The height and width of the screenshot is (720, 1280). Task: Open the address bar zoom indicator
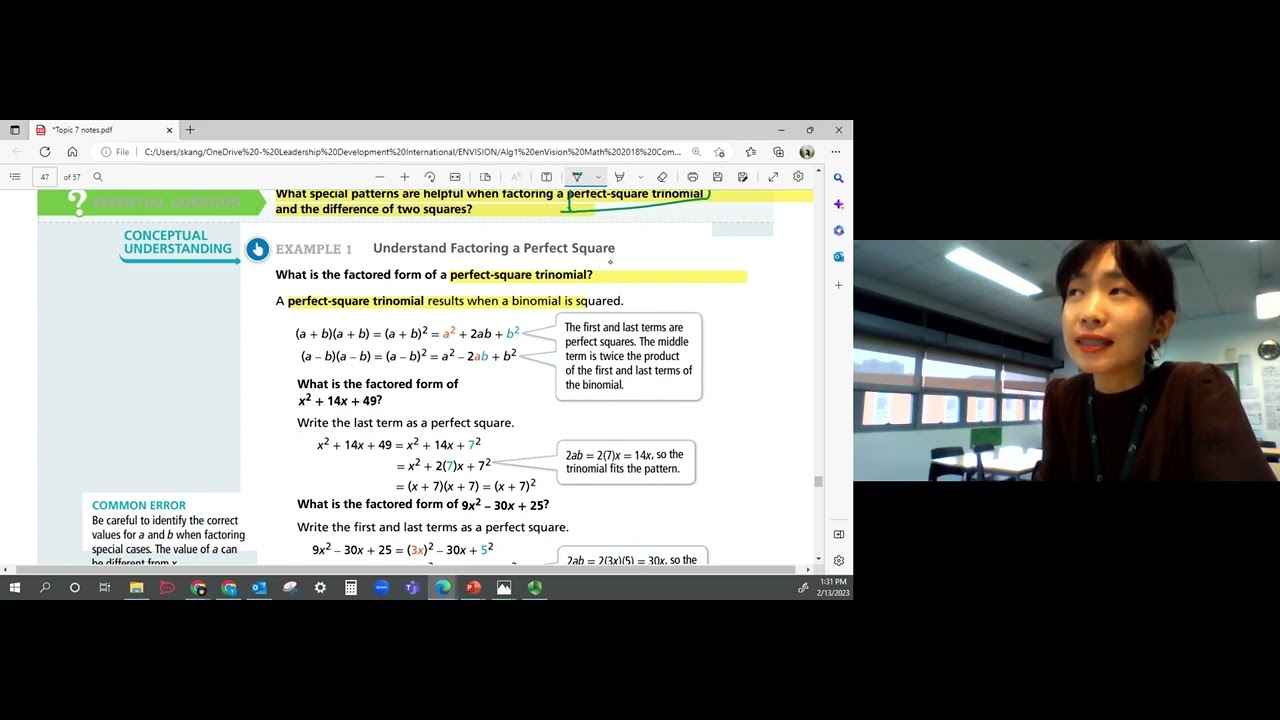point(696,152)
